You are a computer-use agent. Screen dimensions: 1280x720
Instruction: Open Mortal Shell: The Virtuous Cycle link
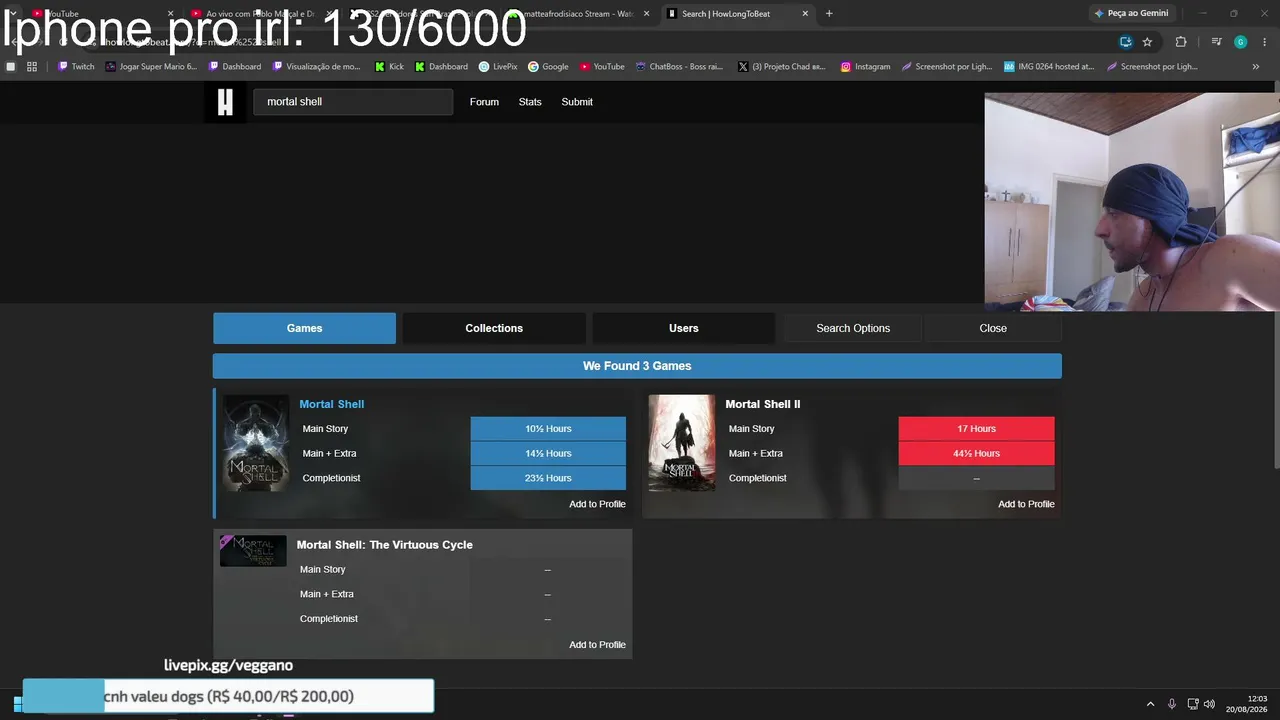tap(384, 545)
